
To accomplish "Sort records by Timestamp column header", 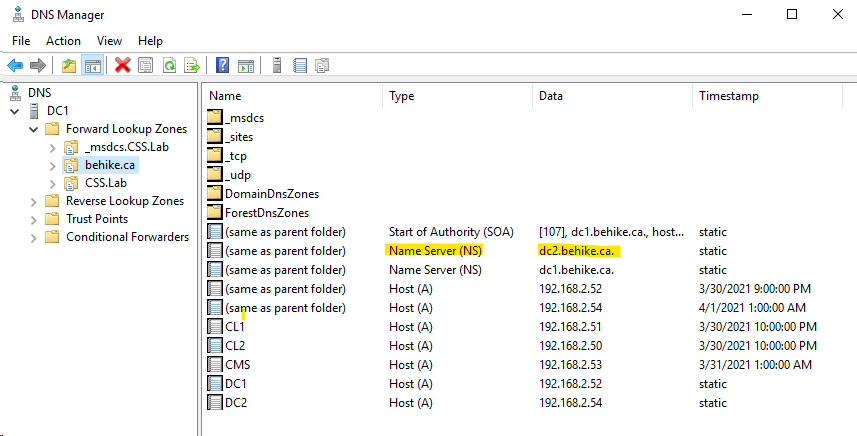I will [x=728, y=96].
